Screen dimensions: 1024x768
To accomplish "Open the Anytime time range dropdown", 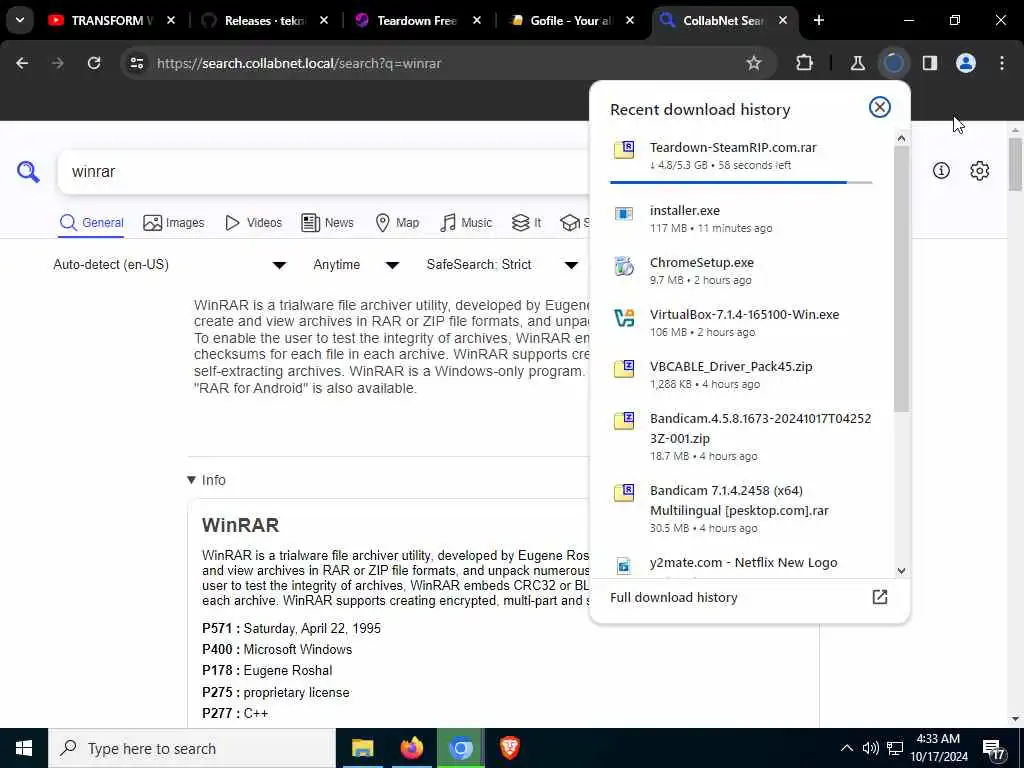I will tap(356, 264).
